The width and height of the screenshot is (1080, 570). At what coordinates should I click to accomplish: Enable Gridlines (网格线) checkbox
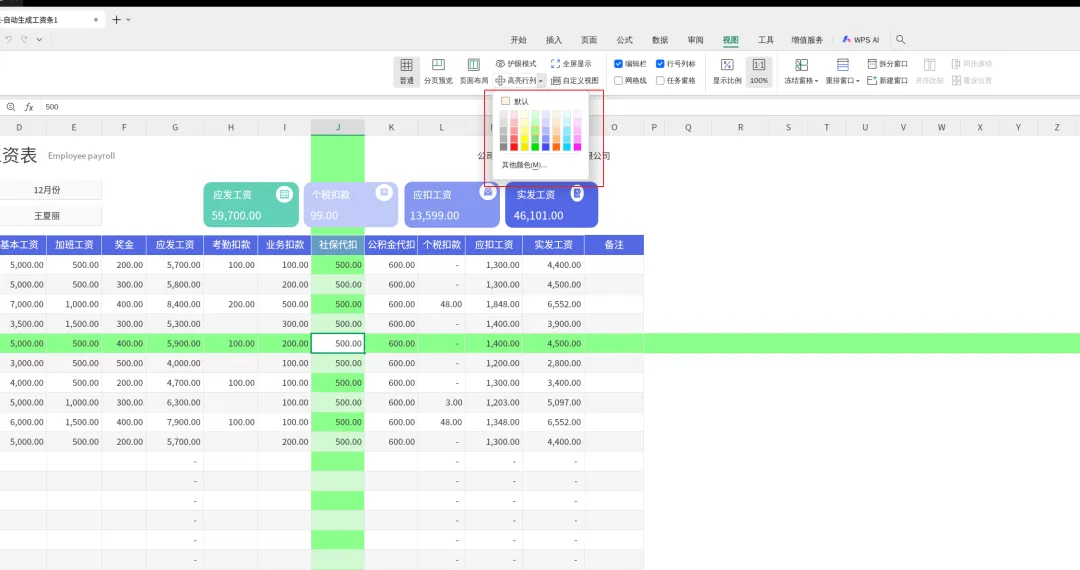click(x=619, y=81)
